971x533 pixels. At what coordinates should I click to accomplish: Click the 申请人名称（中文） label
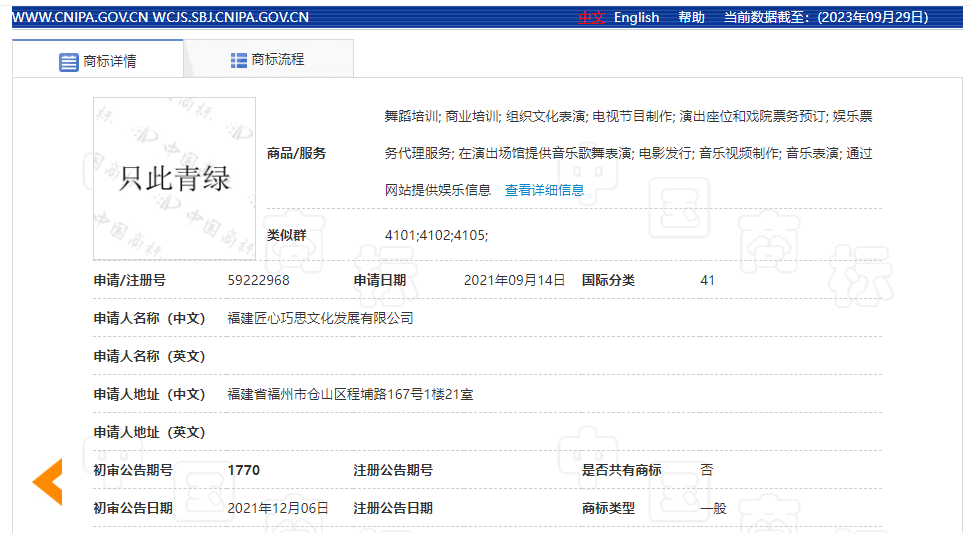[149, 318]
